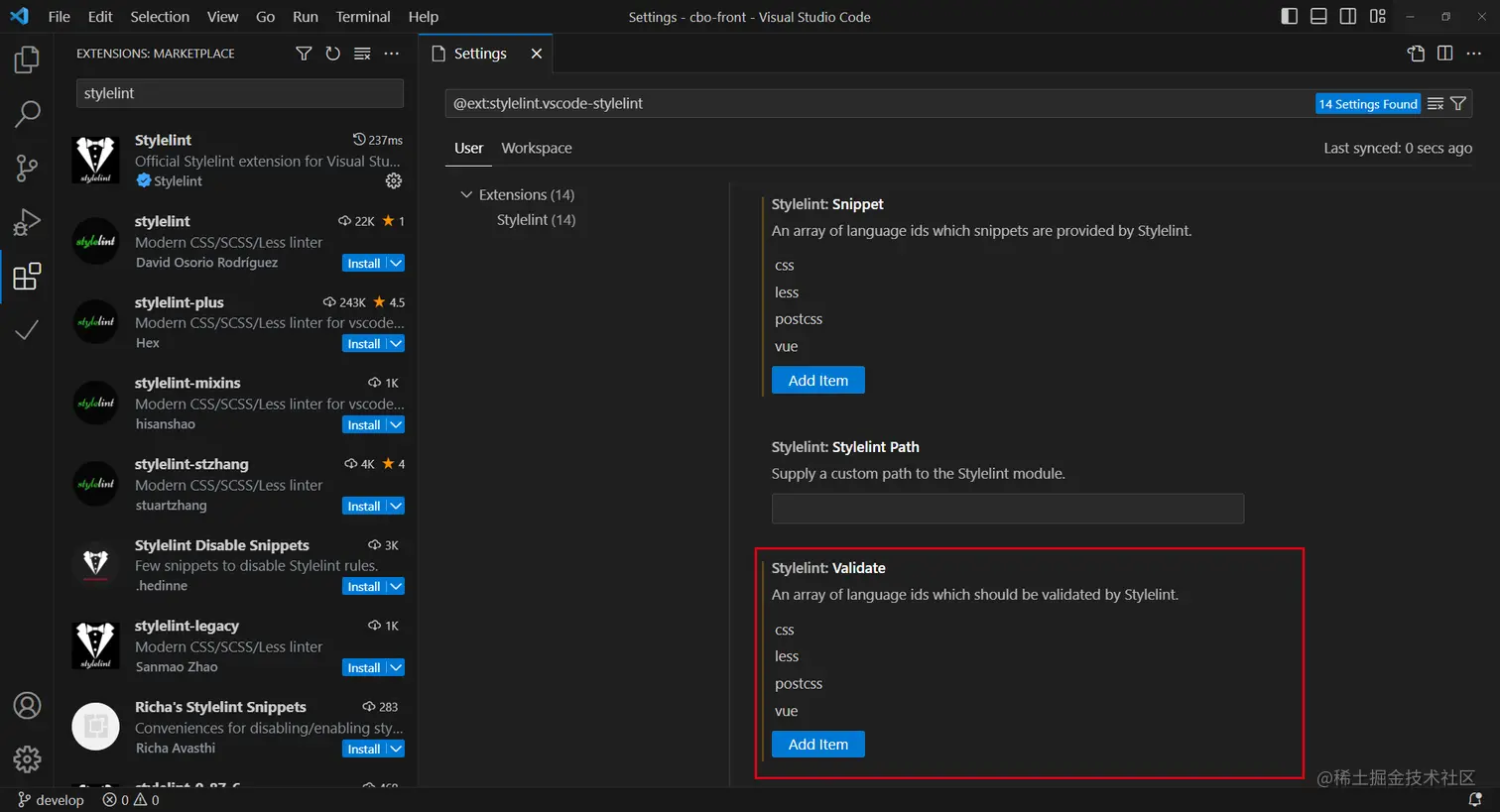Click the filter extensions funnel icon

(304, 54)
